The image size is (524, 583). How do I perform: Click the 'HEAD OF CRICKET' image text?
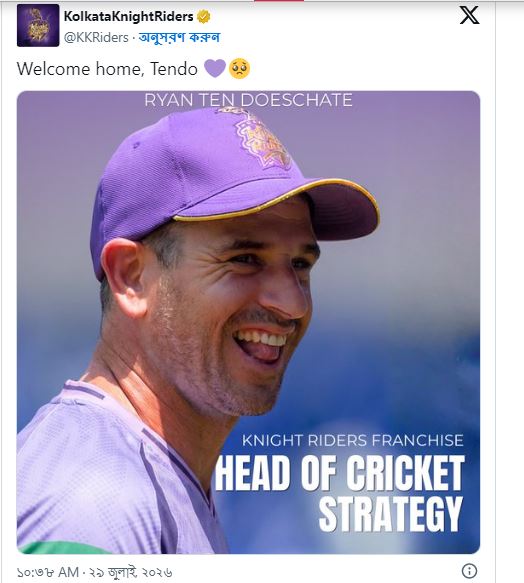point(340,472)
